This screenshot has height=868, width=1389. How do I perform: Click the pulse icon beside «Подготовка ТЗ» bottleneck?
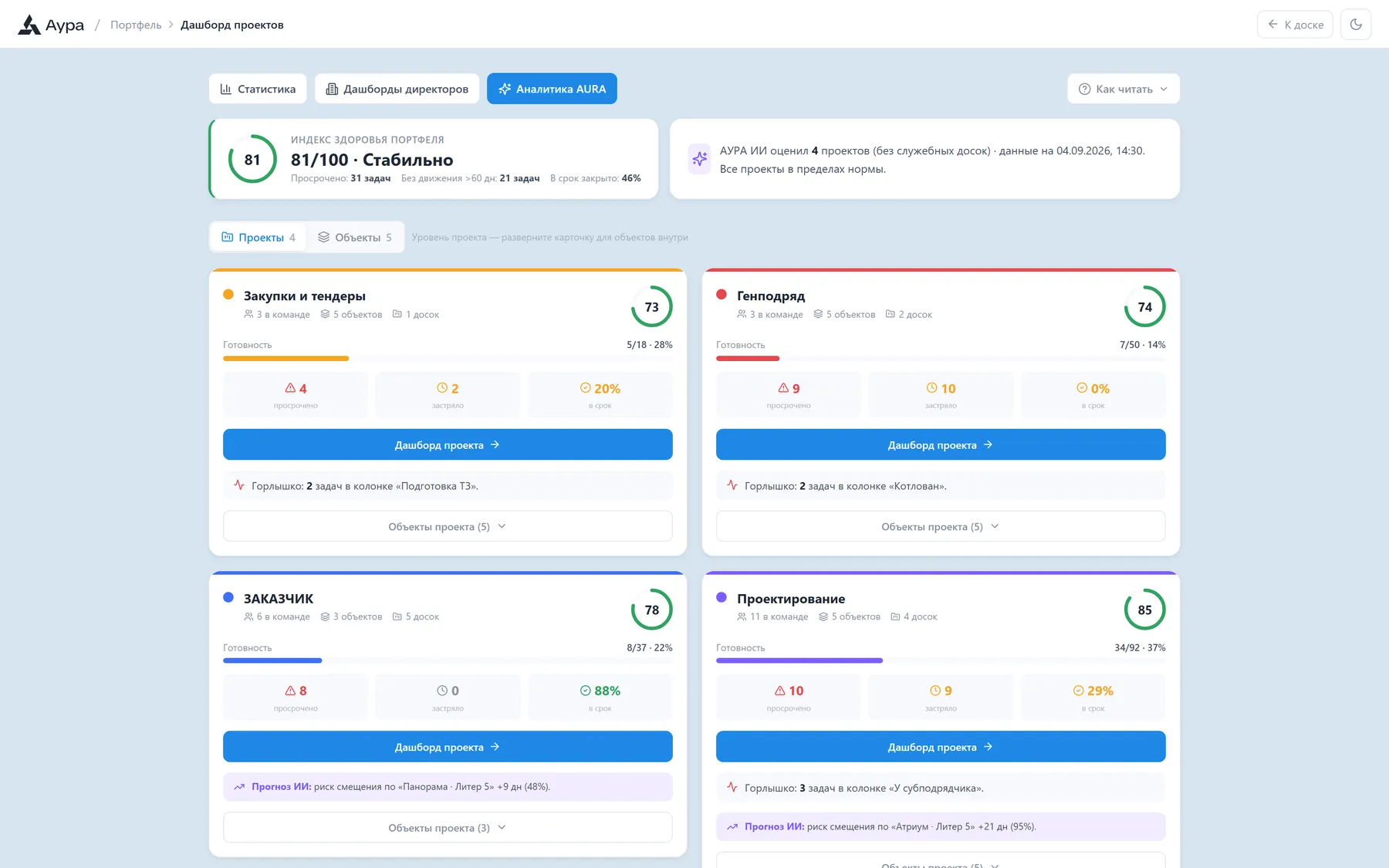click(x=239, y=485)
